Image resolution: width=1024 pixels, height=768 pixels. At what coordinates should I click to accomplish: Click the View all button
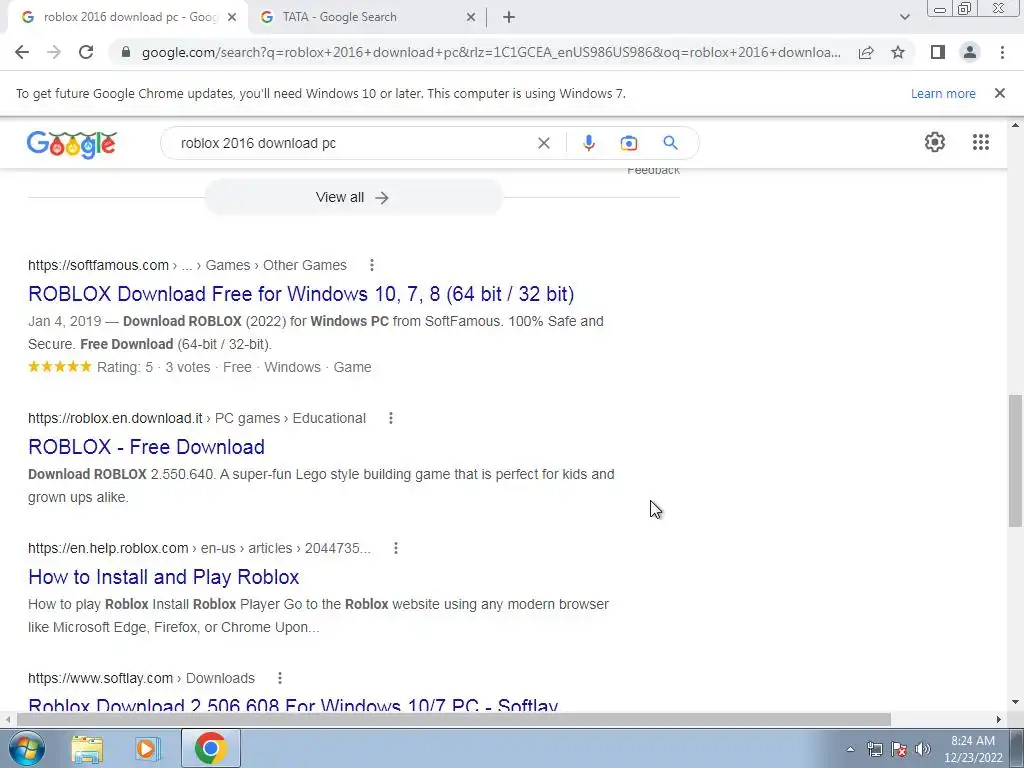click(353, 197)
